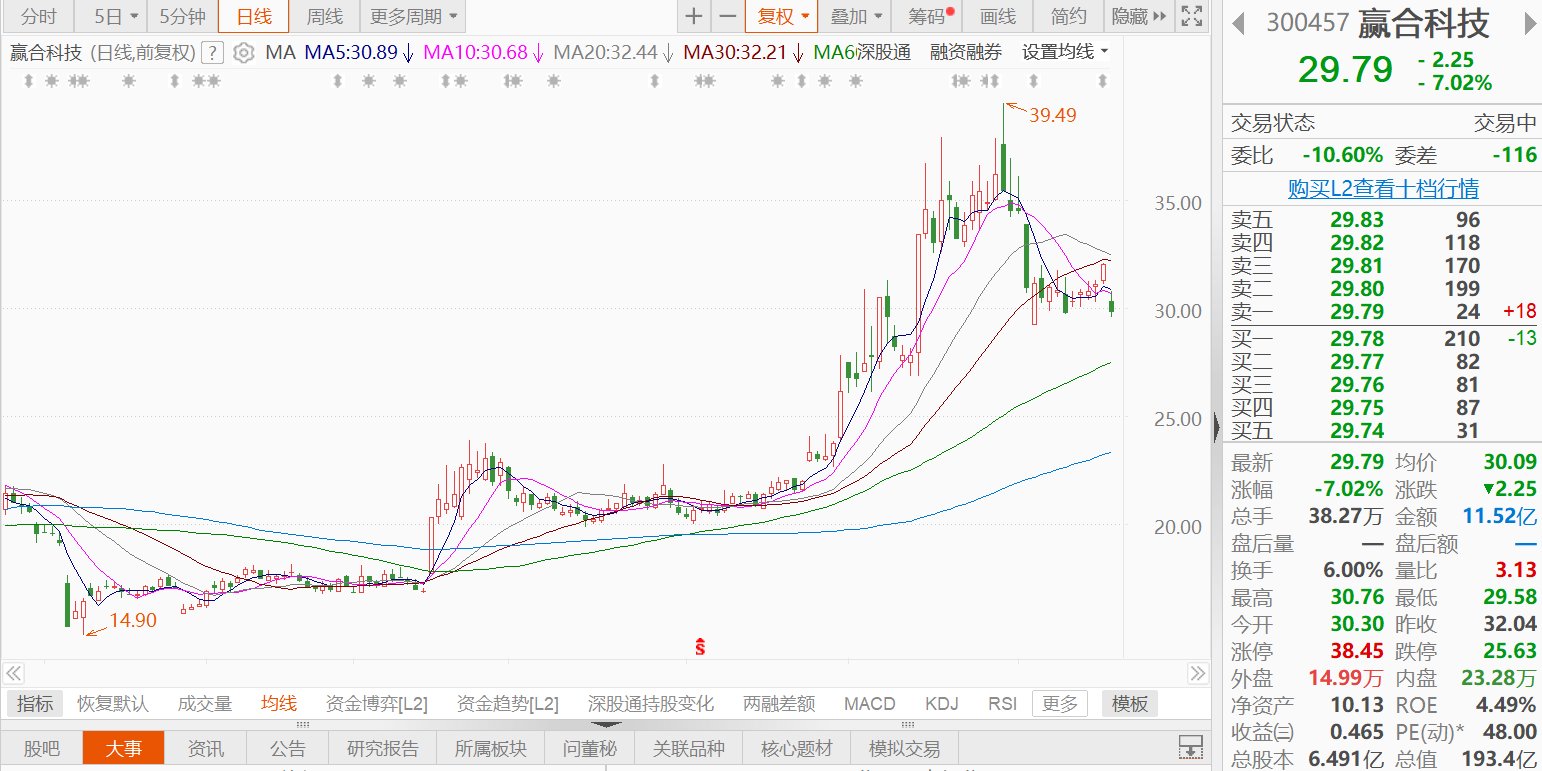Open MA indicator settings gear icon
The image size is (1542, 771).
[x=243, y=53]
